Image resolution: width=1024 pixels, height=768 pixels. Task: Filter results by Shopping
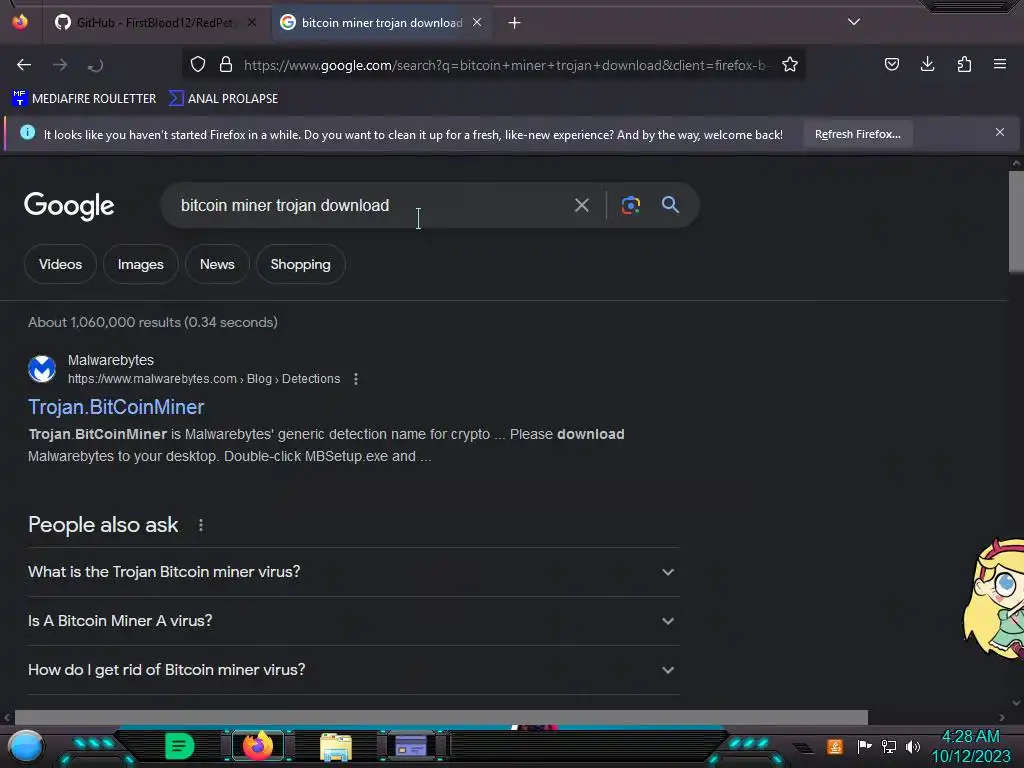[300, 264]
